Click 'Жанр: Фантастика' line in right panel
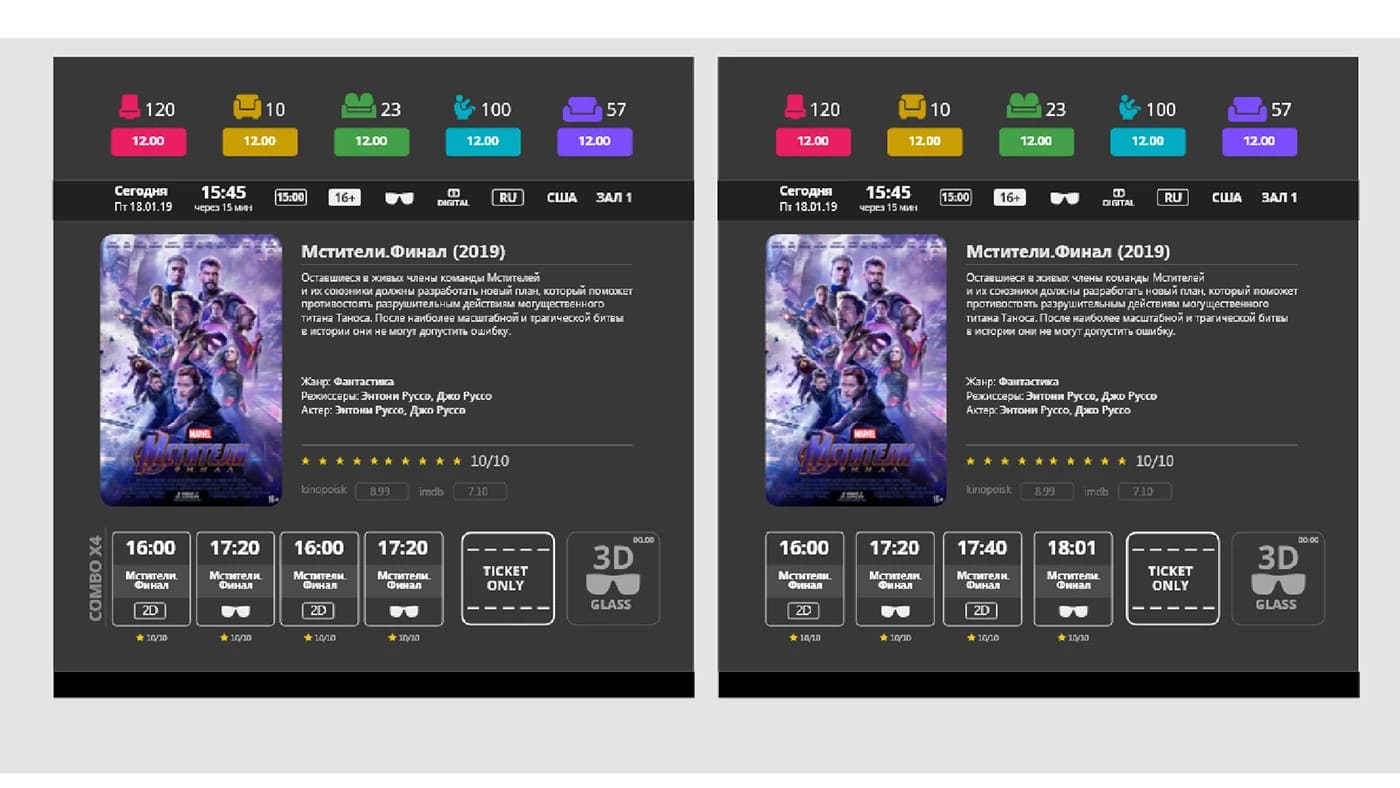The image size is (1400, 788). pos(1012,382)
